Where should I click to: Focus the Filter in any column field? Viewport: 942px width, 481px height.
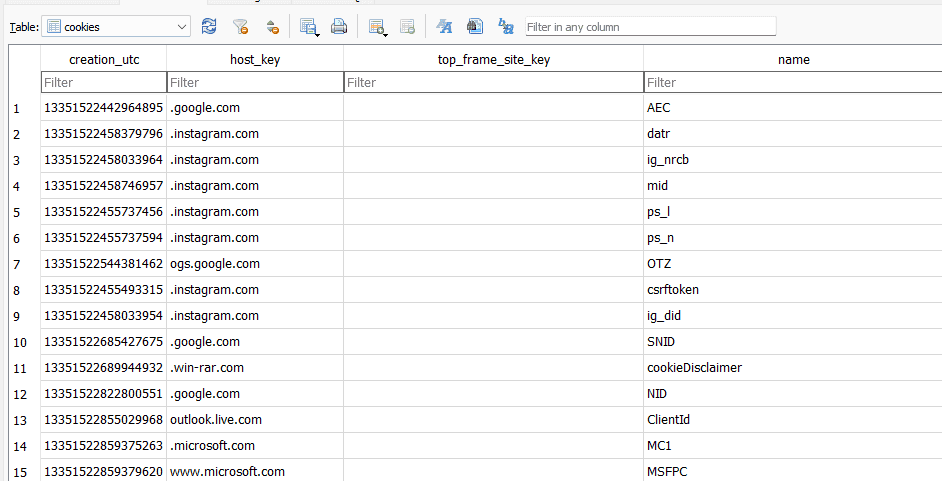pos(651,26)
